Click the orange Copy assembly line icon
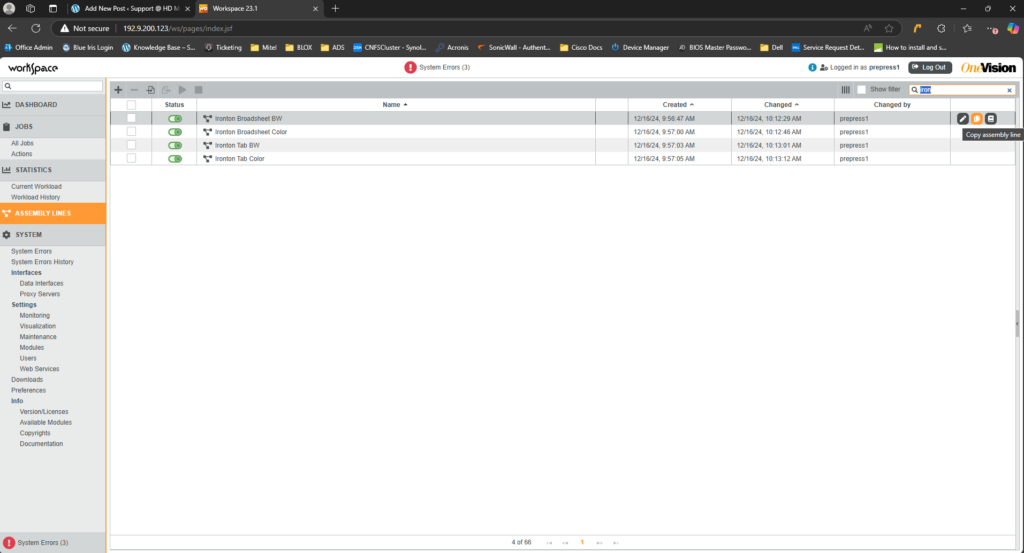Image resolution: width=1024 pixels, height=553 pixels. click(x=977, y=119)
